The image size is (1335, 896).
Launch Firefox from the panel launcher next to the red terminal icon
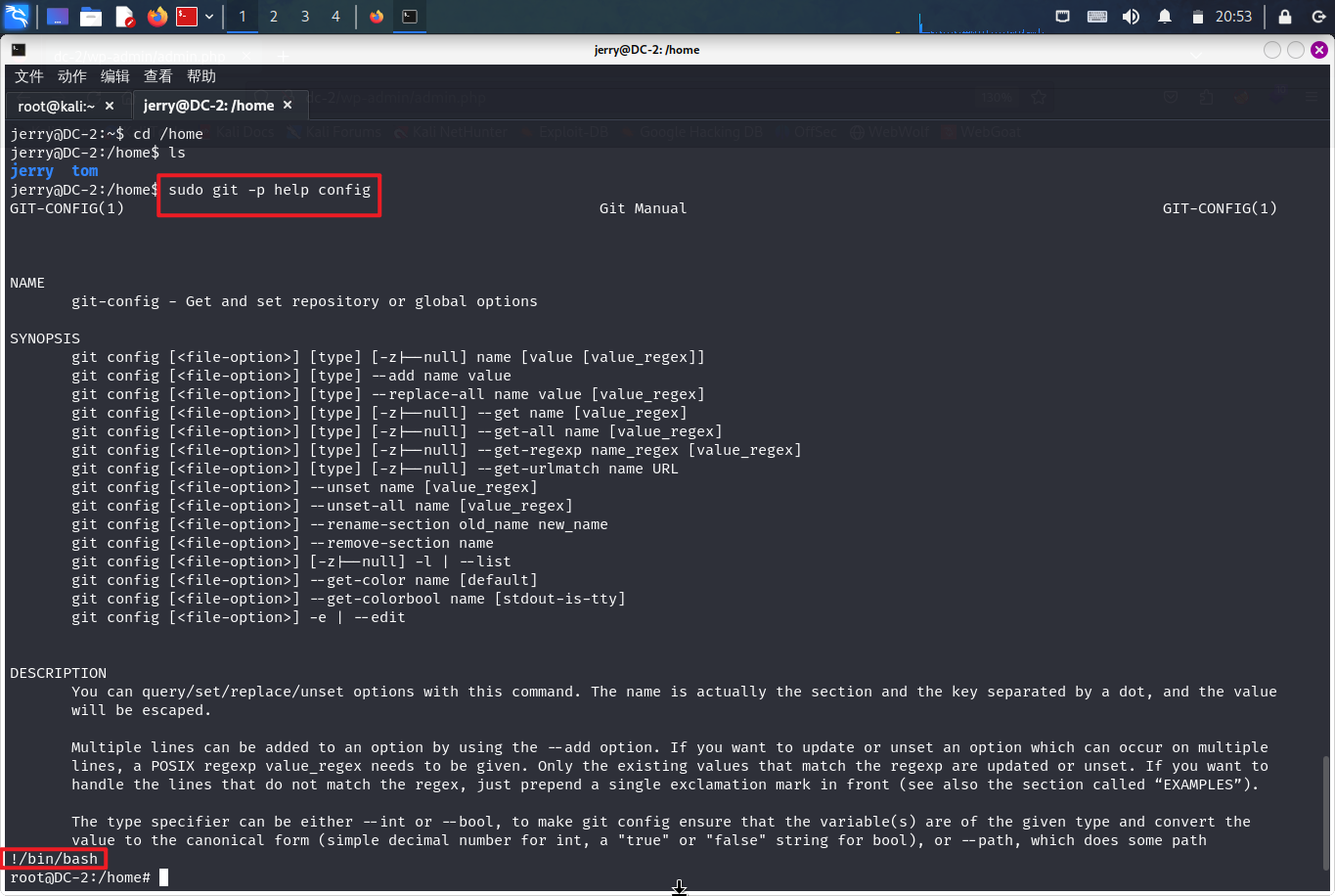pyautogui.click(x=156, y=17)
